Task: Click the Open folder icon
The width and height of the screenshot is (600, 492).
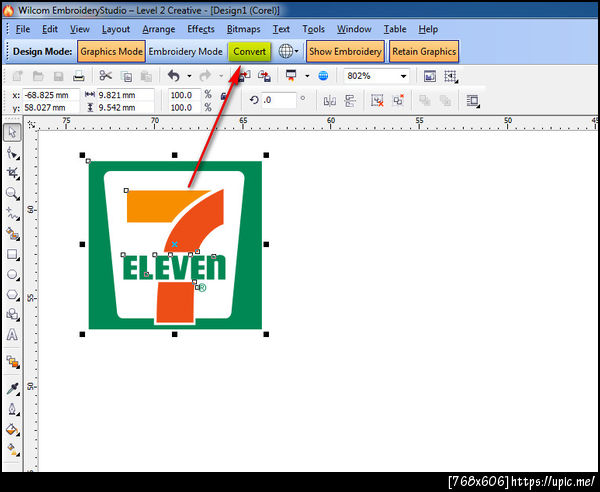Action: (38, 76)
